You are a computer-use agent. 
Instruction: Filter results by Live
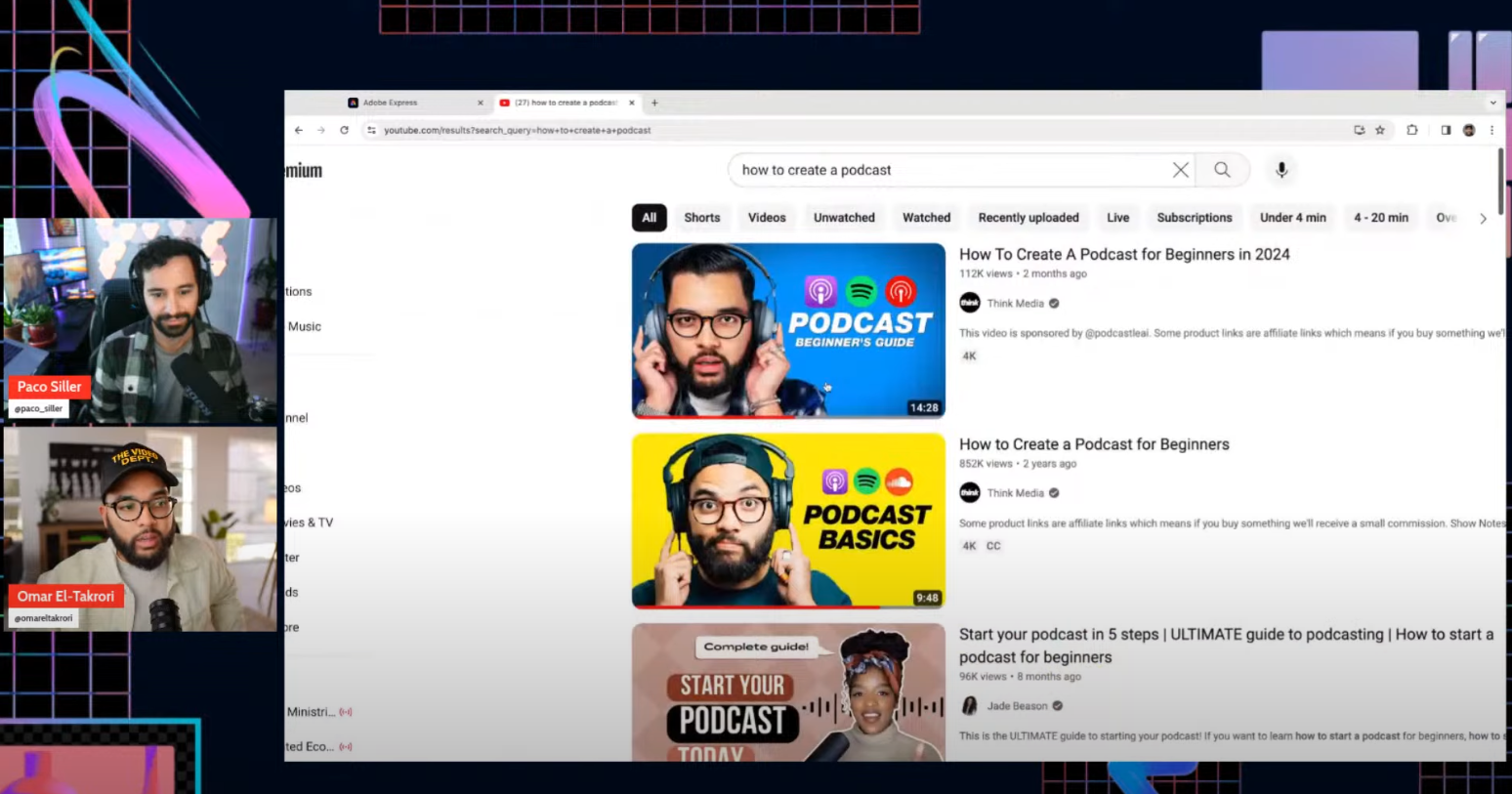click(x=1118, y=218)
